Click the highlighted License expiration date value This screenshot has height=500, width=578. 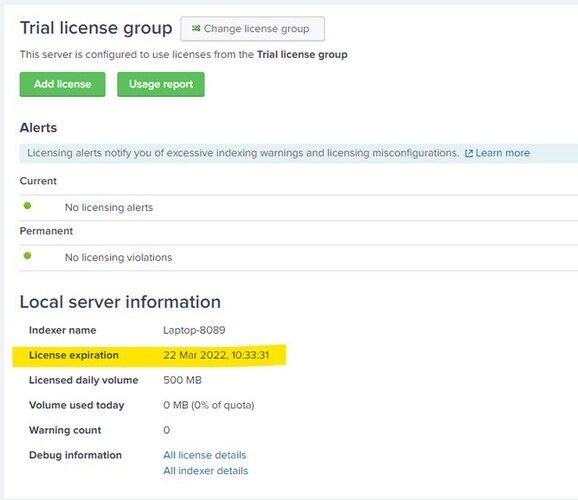(x=216, y=355)
